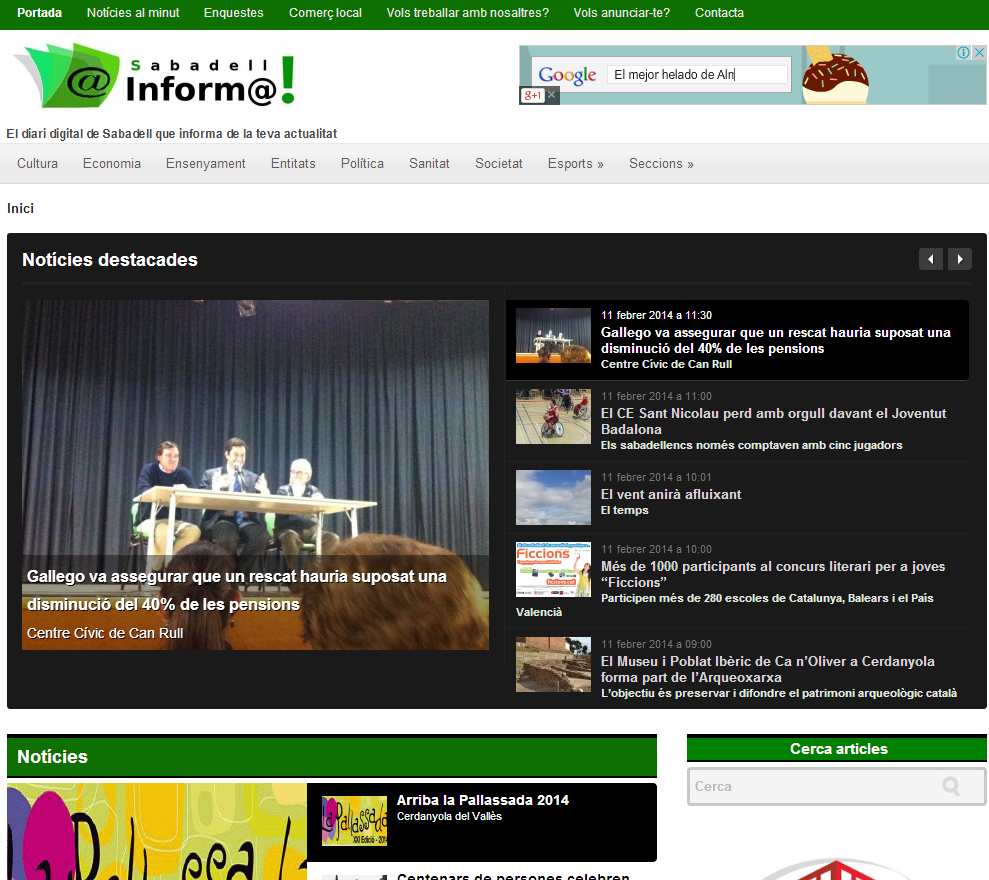Select the Economia category
Viewport: 989px width, 880px height.
(x=112, y=163)
